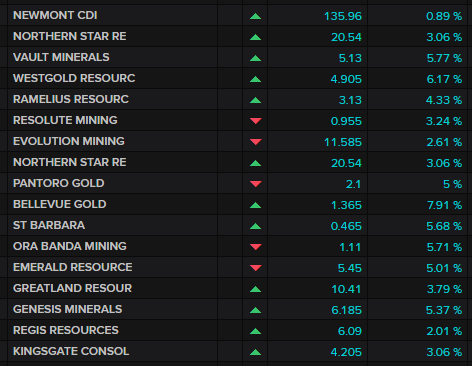Image resolution: width=472 pixels, height=366 pixels.
Task: Select the 7.91 % Bellevue change
Action: [445, 205]
